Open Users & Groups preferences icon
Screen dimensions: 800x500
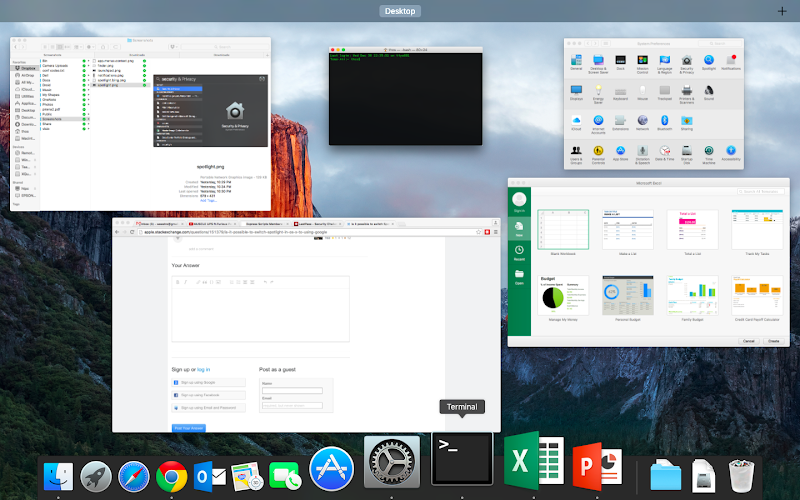pos(576,155)
